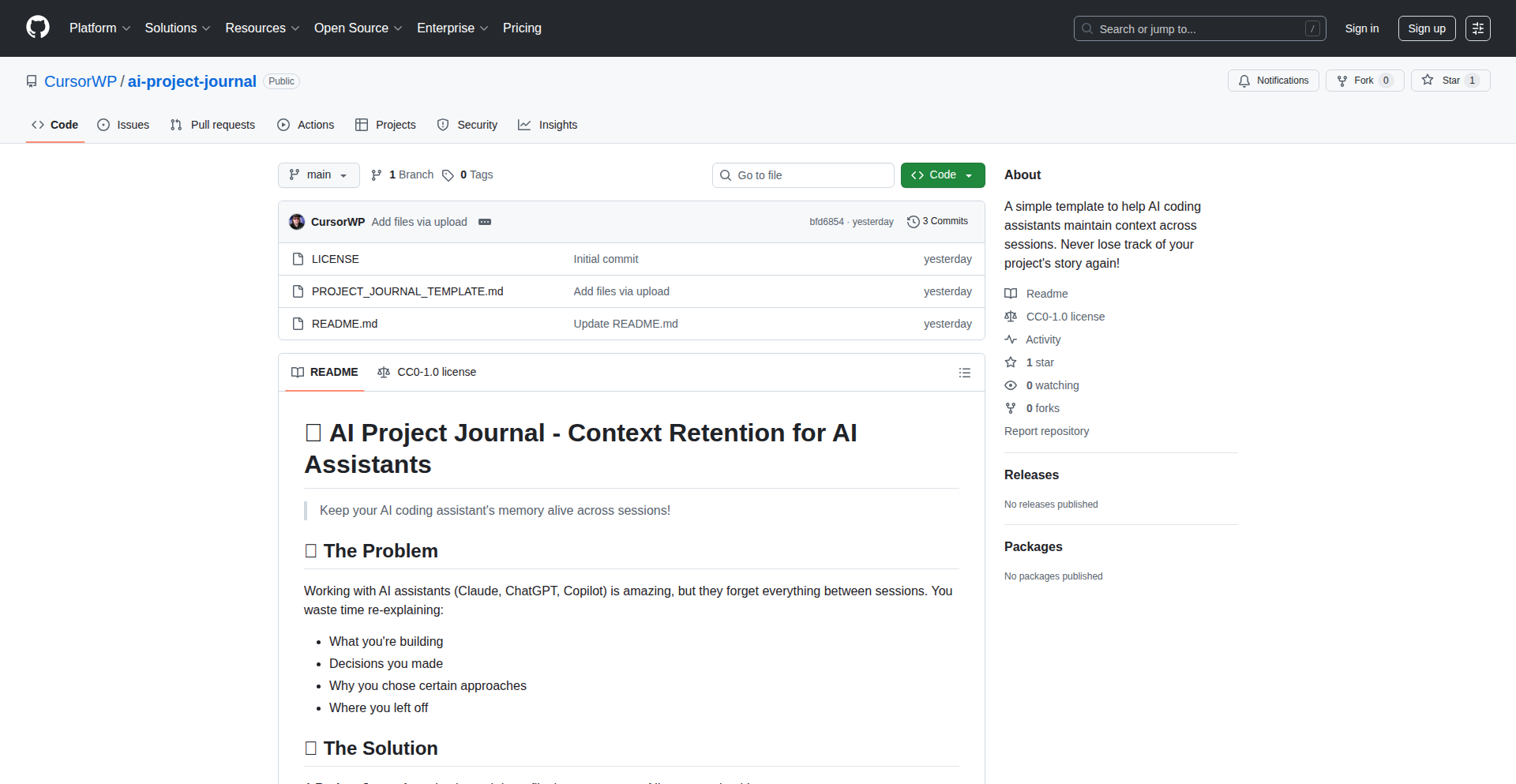Open the Insights tab
1516x784 pixels.
(x=548, y=125)
